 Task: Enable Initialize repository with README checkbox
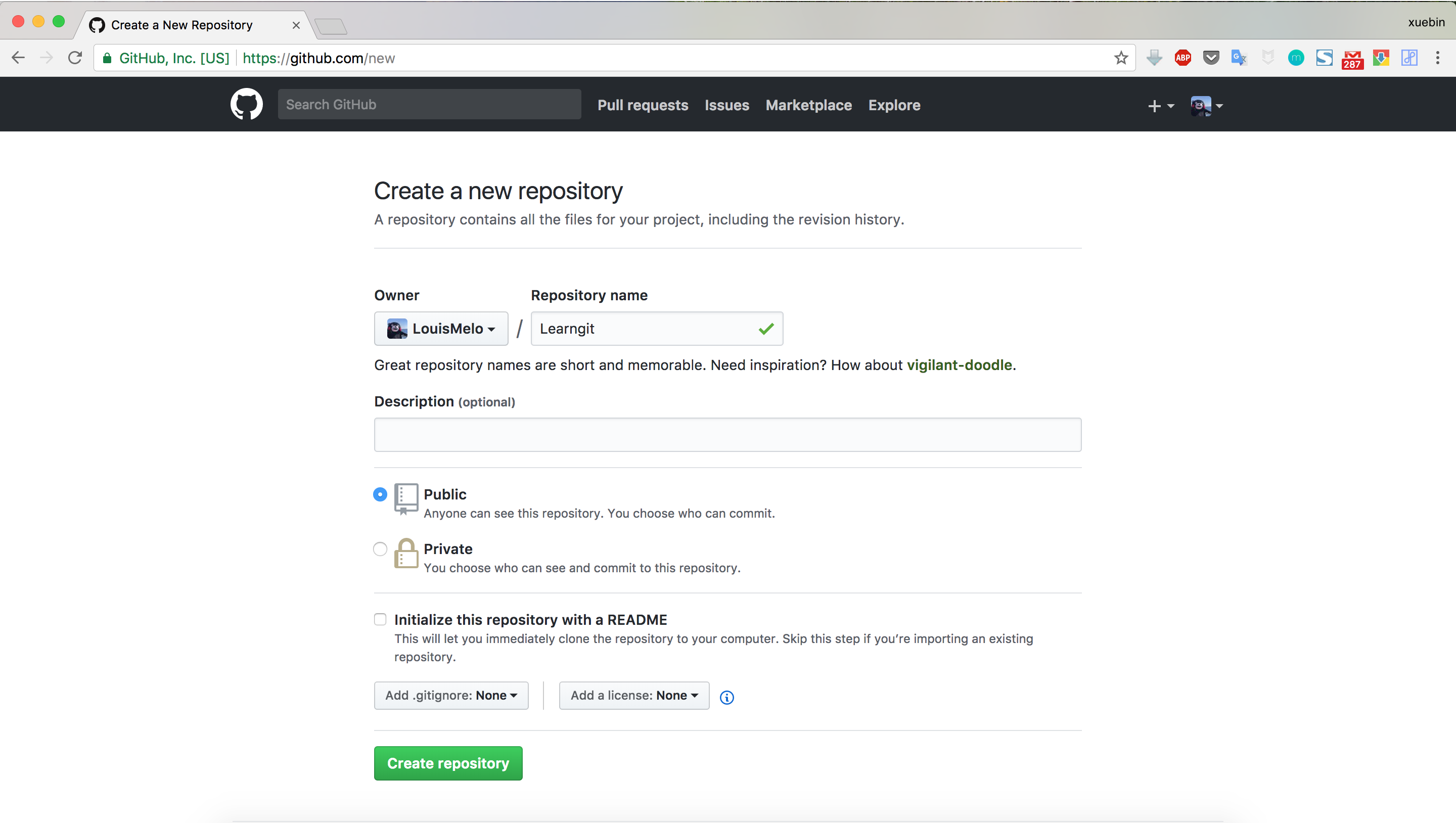tap(380, 619)
